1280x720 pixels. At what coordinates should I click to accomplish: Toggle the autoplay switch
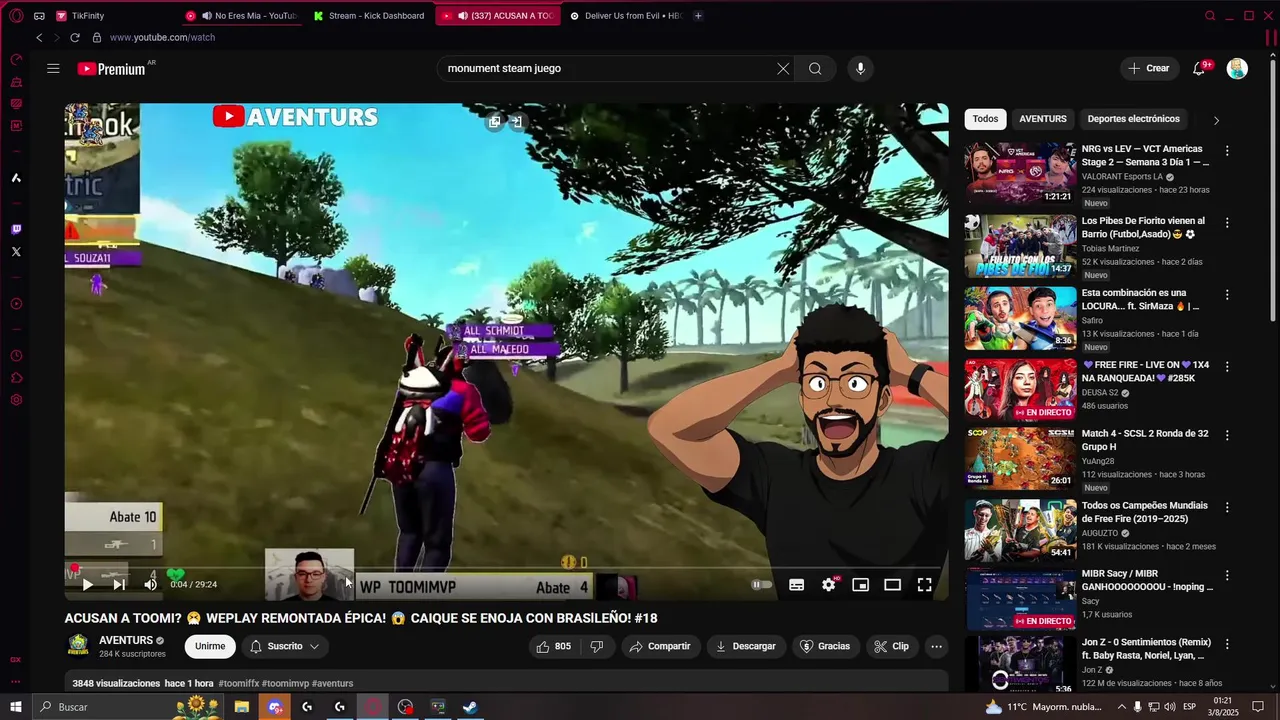pos(761,585)
